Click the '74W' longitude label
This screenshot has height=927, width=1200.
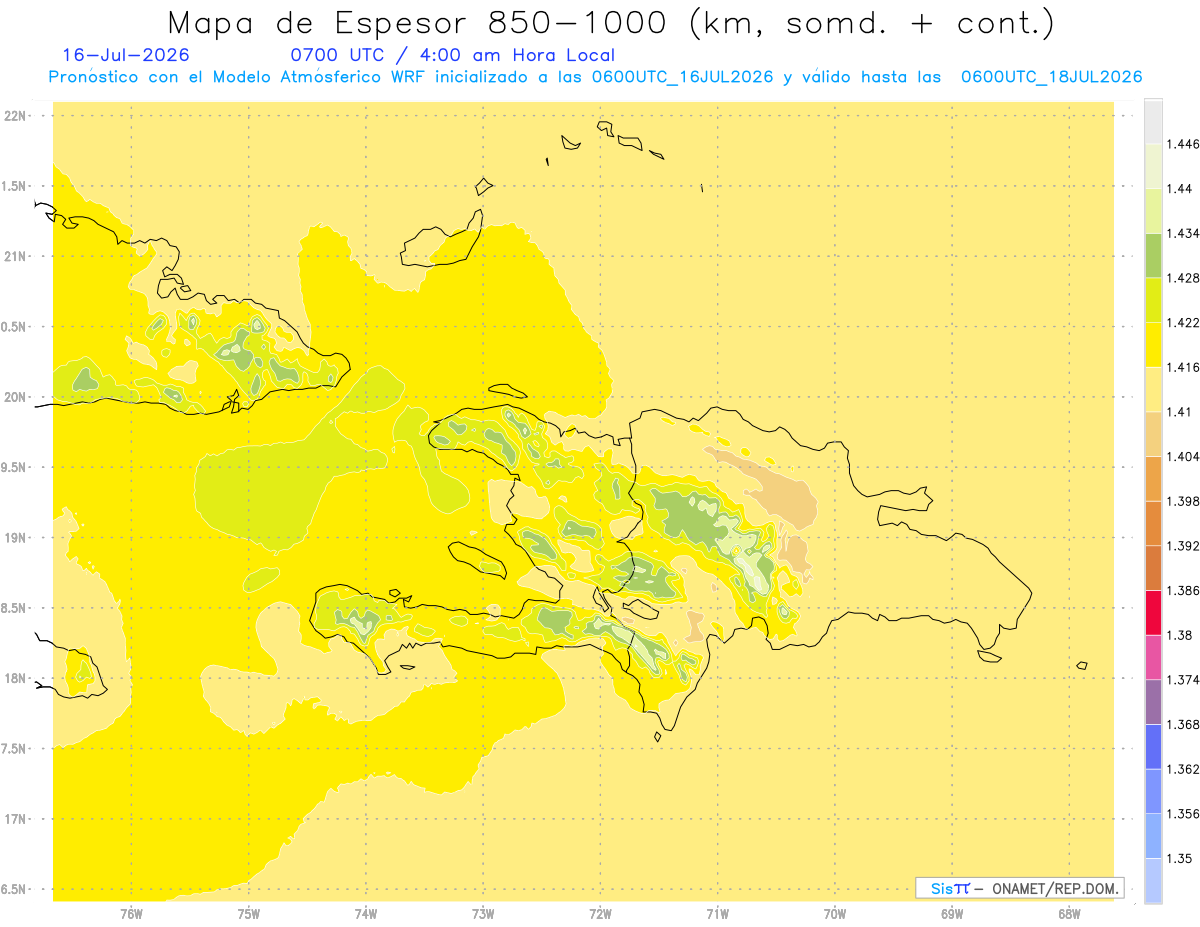point(366,914)
